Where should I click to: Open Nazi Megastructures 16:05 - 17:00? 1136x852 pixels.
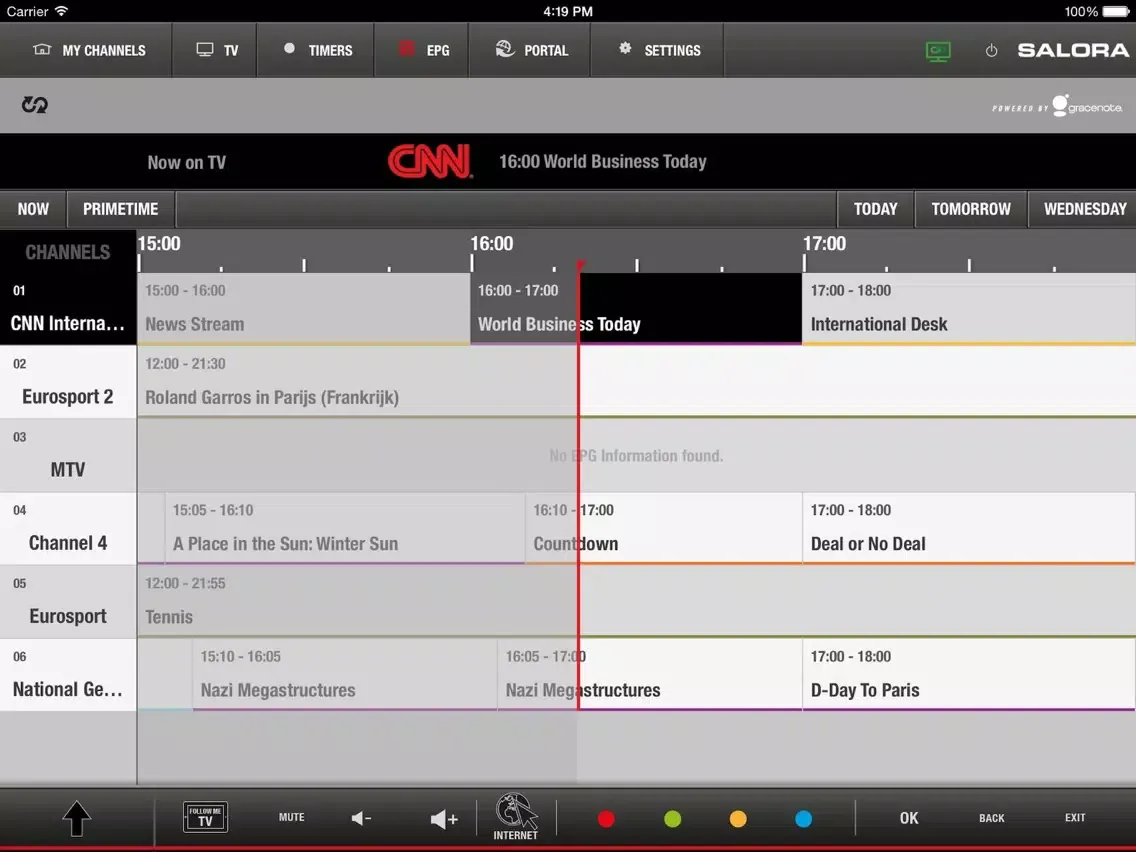point(650,674)
